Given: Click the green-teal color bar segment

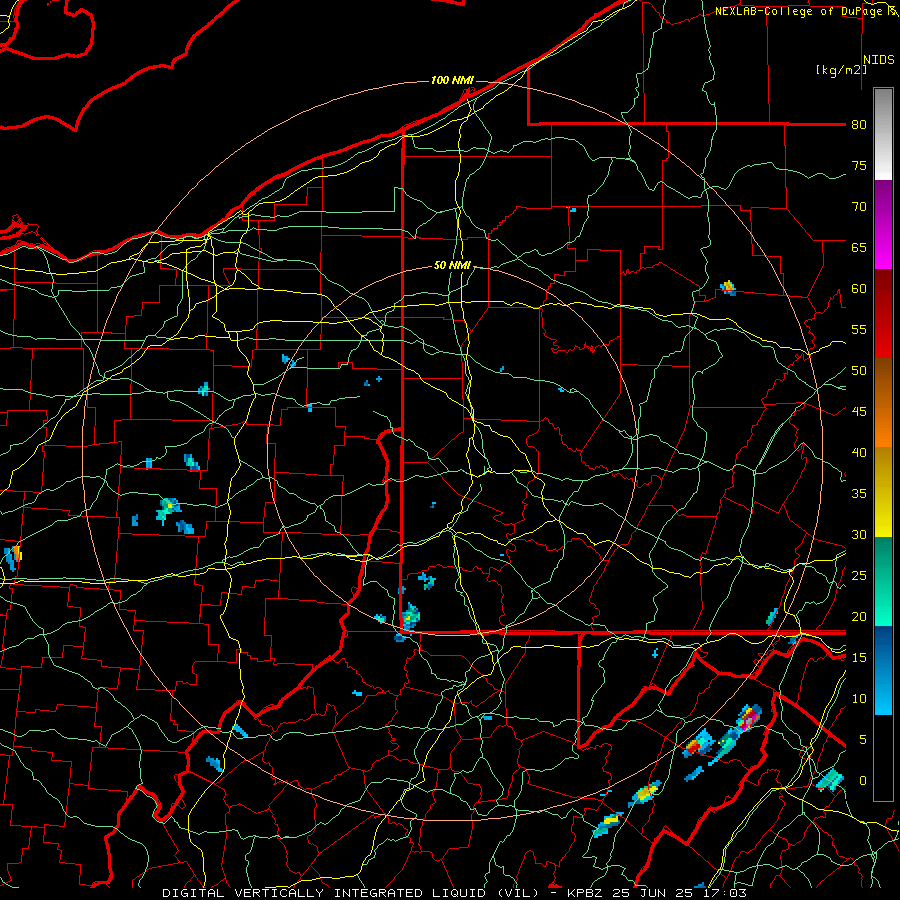Looking at the screenshot, I should tap(883, 581).
